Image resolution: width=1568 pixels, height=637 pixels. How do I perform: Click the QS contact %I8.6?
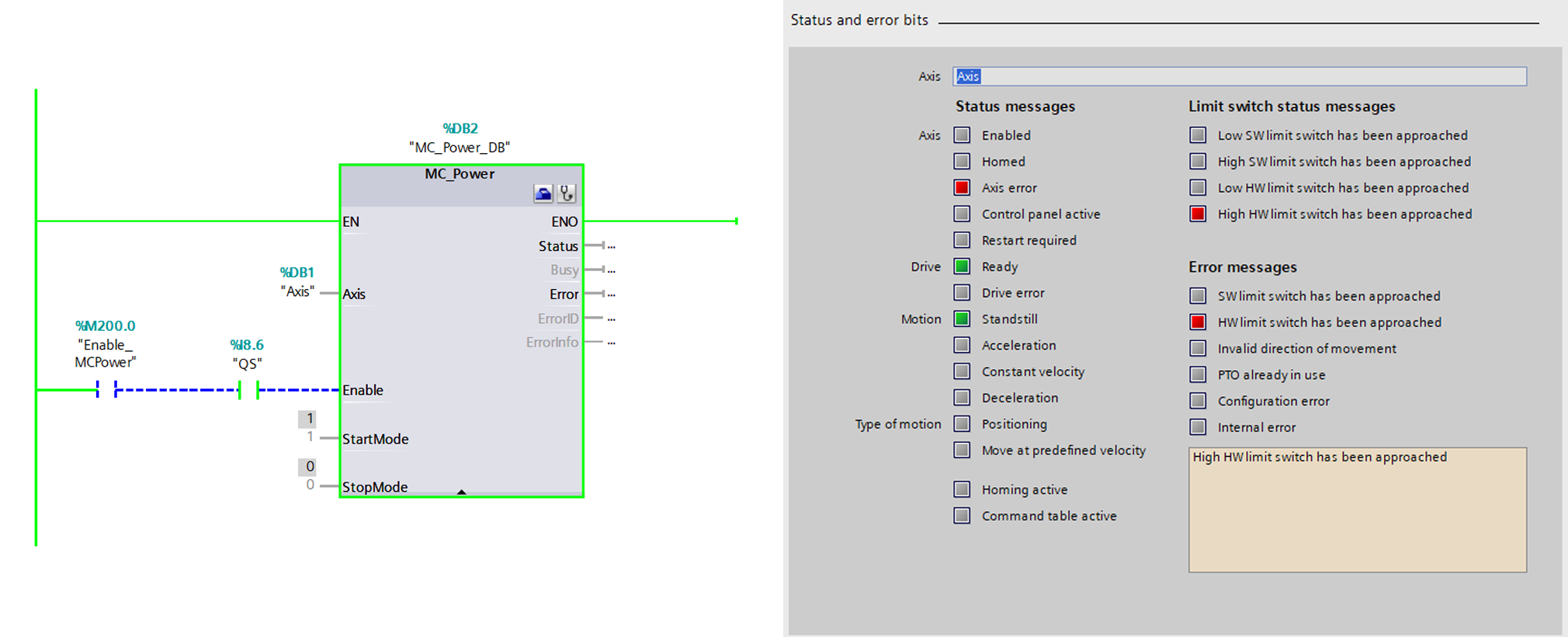pyautogui.click(x=248, y=389)
